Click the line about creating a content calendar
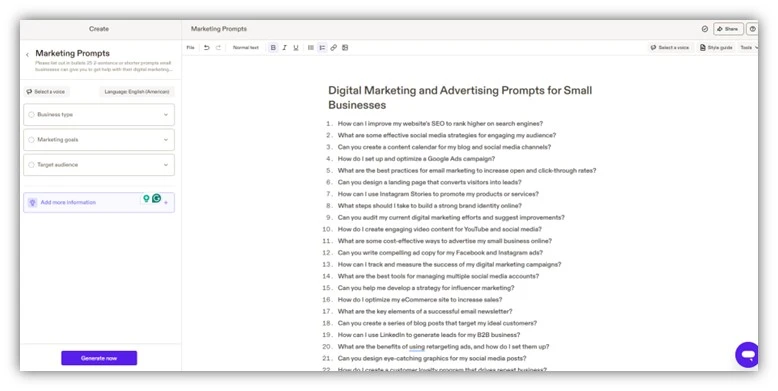The height and width of the screenshot is (391, 778). 444,147
